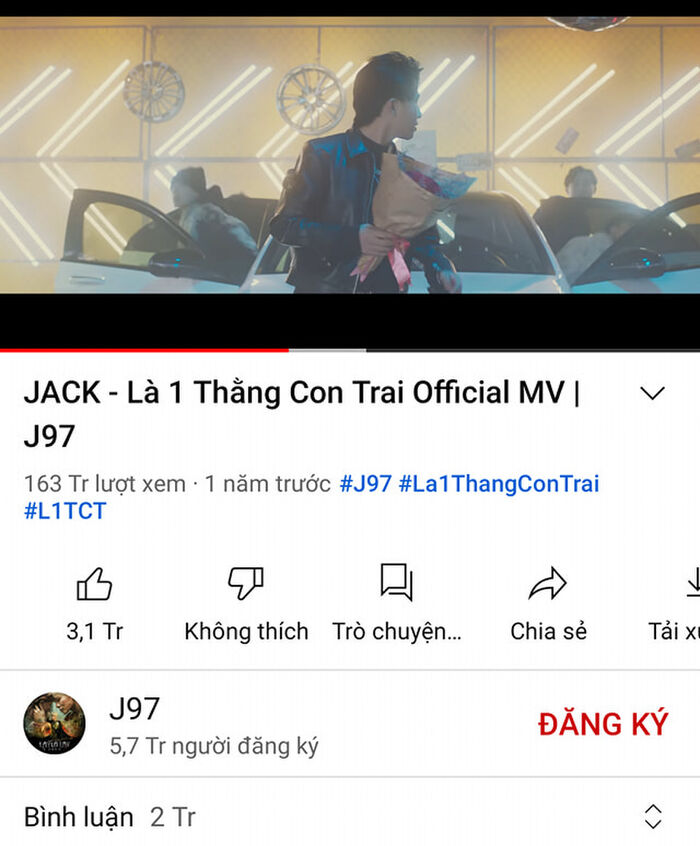Tap the video title text

[x=302, y=414]
